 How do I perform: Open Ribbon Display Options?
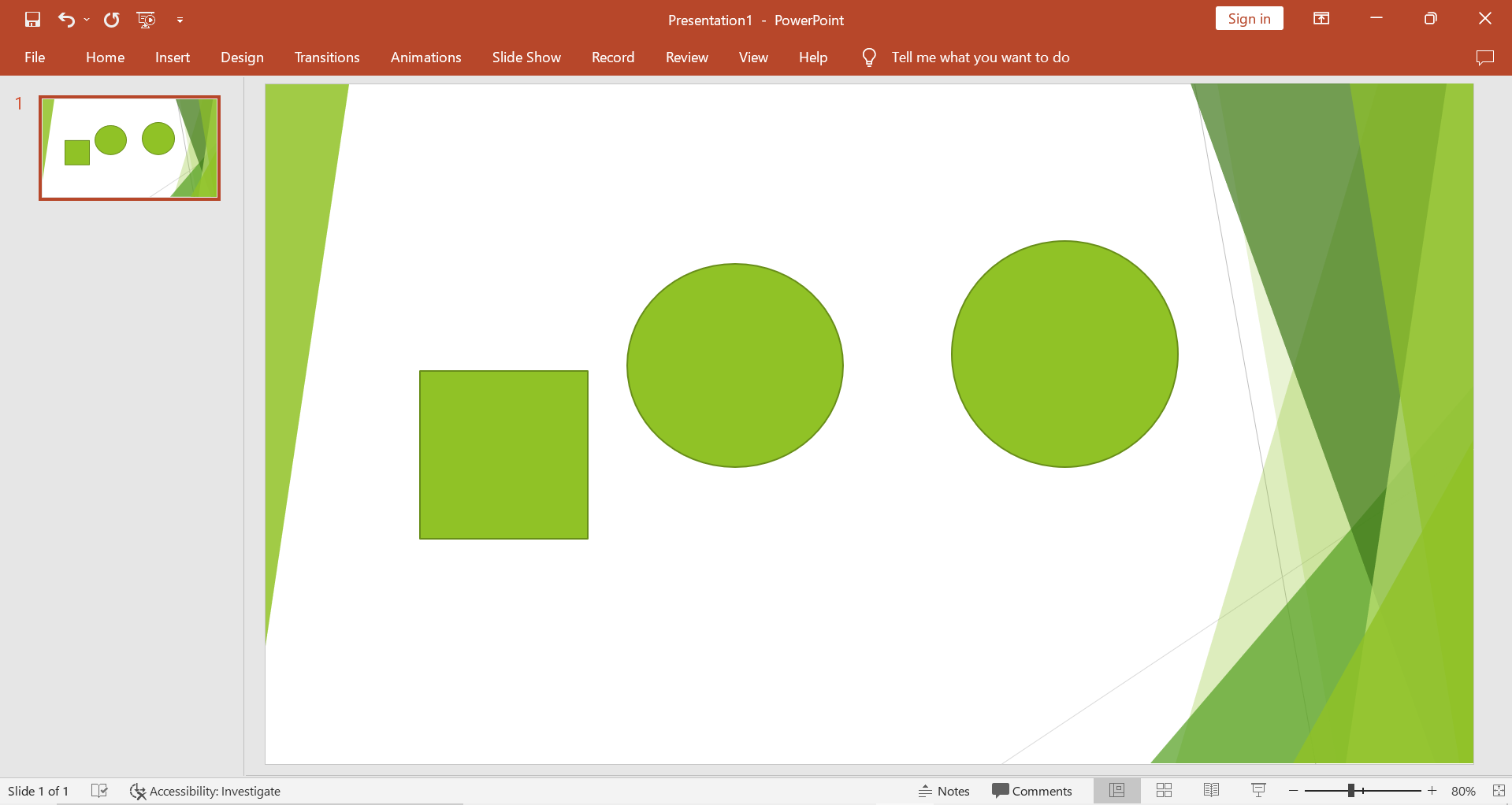point(1321,19)
